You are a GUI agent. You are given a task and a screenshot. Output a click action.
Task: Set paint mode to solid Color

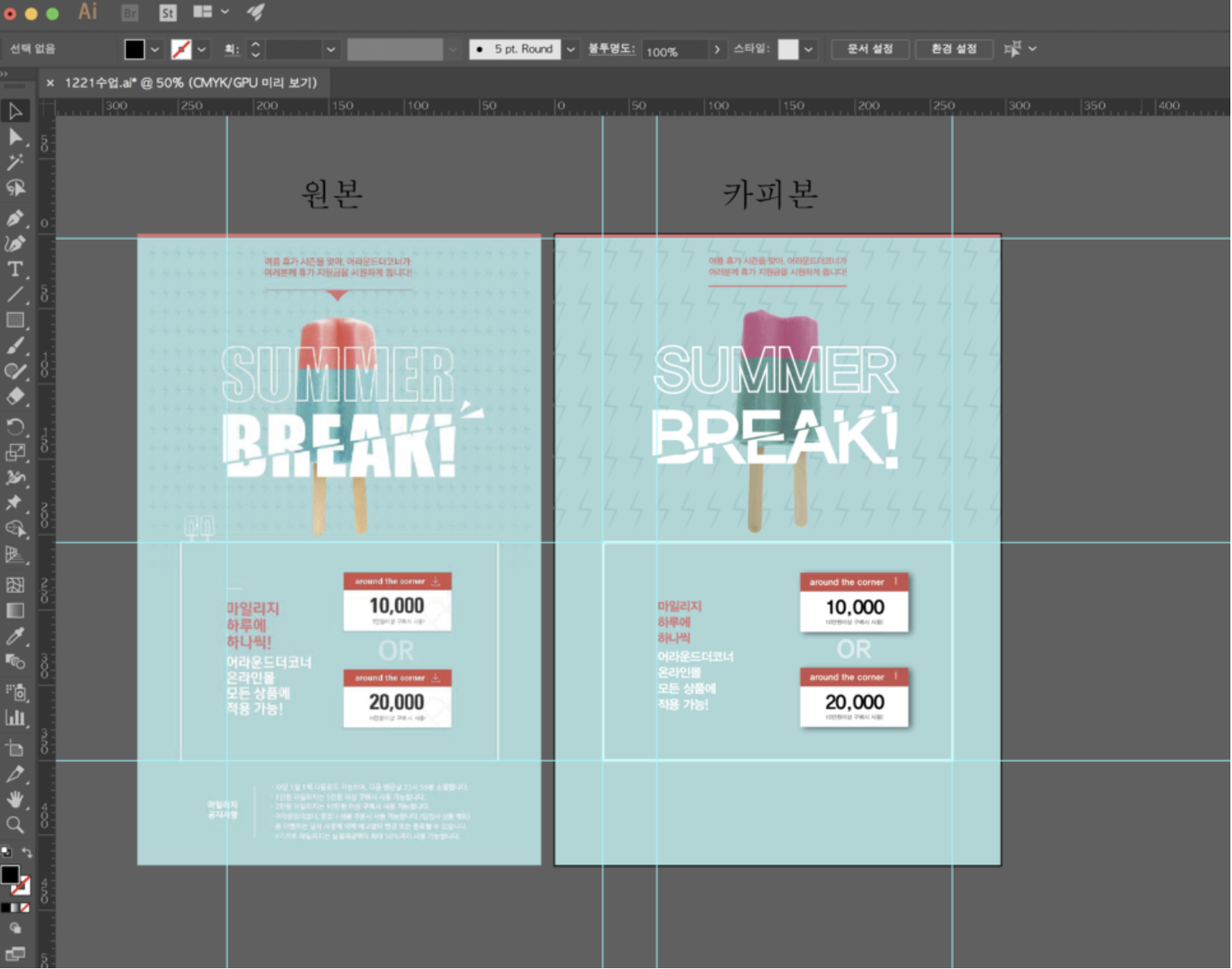(x=5, y=908)
